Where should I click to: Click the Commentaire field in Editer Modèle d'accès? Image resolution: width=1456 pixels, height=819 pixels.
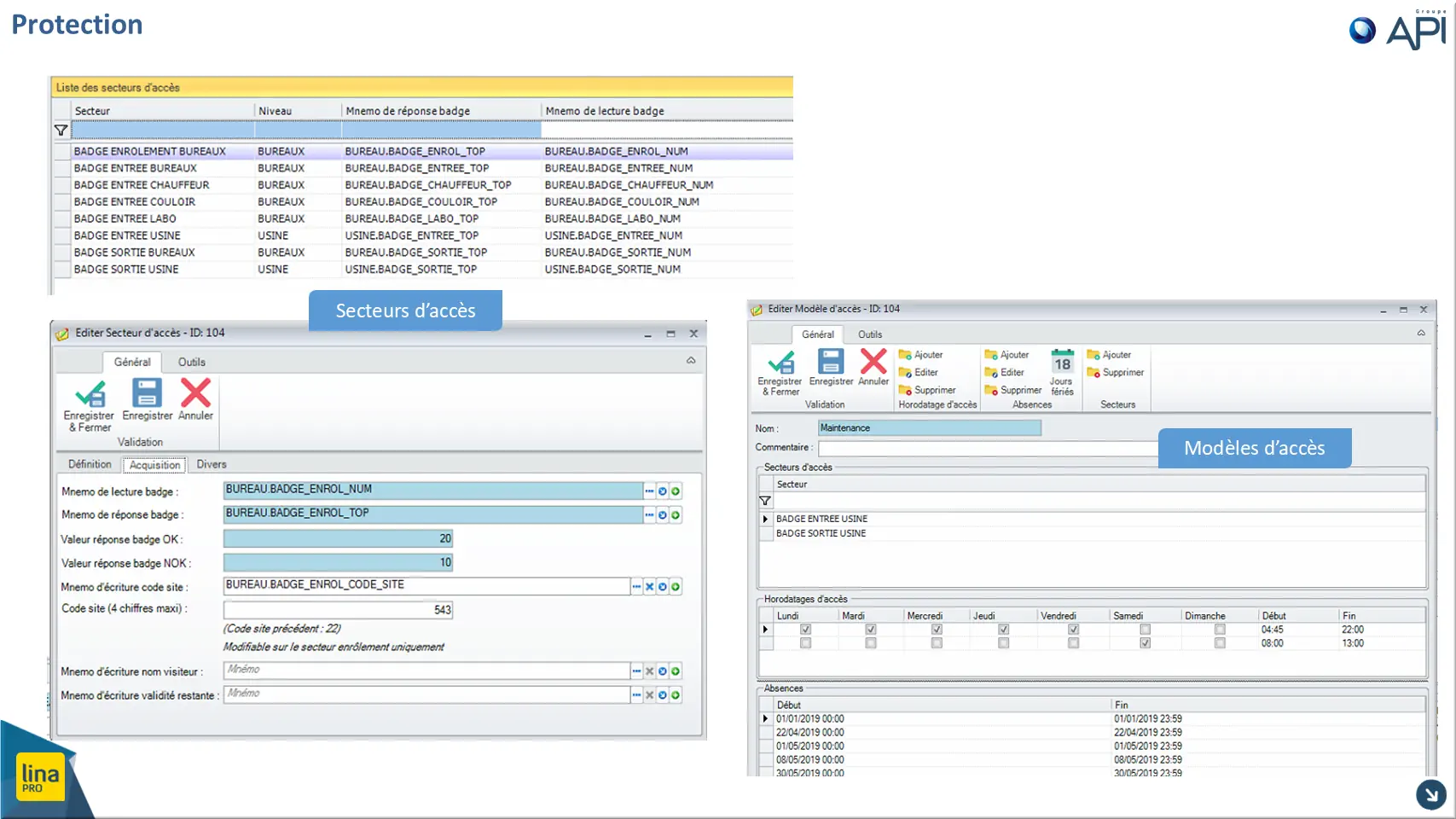(x=988, y=448)
